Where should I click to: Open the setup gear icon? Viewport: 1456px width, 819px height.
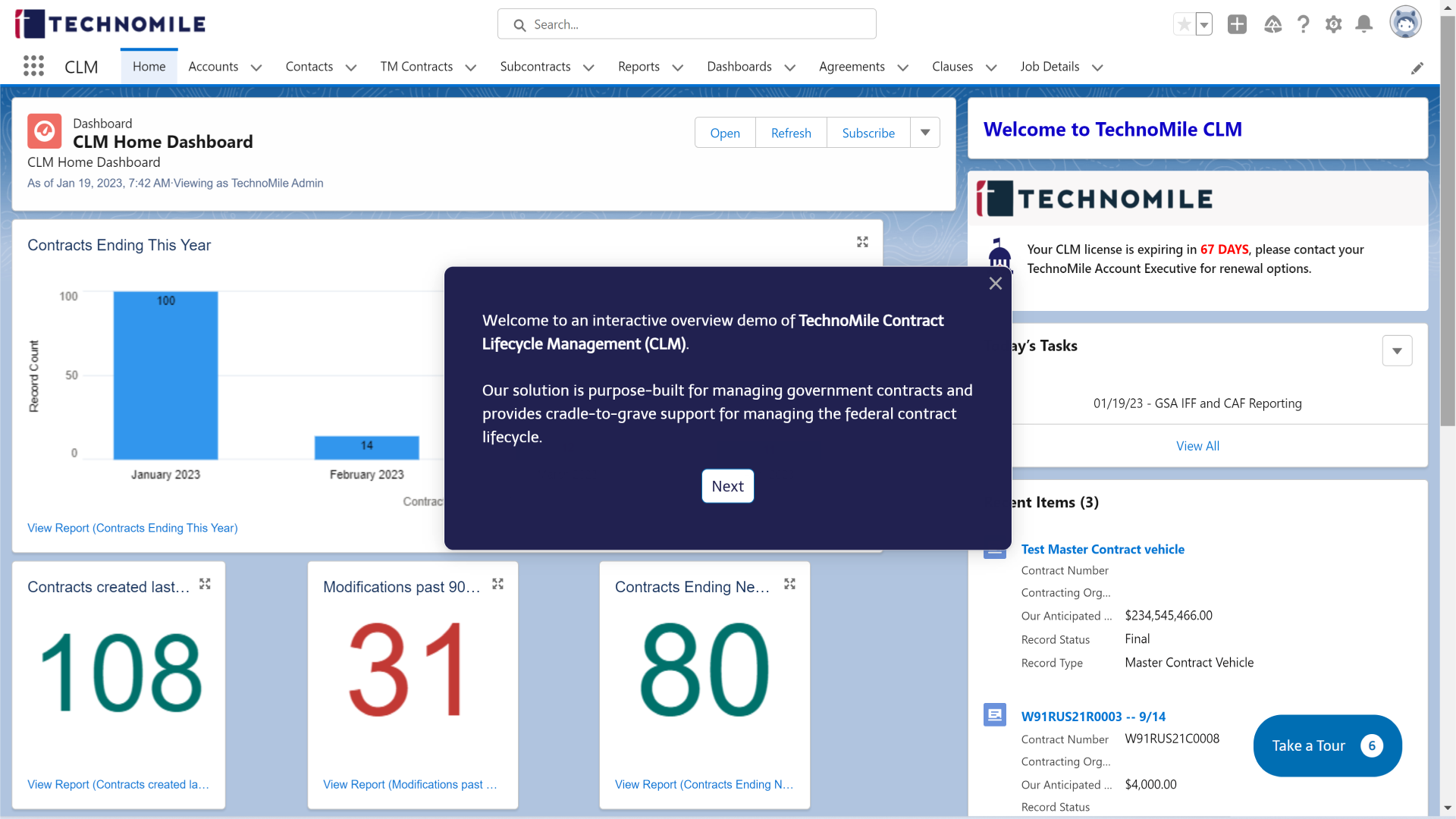point(1333,24)
